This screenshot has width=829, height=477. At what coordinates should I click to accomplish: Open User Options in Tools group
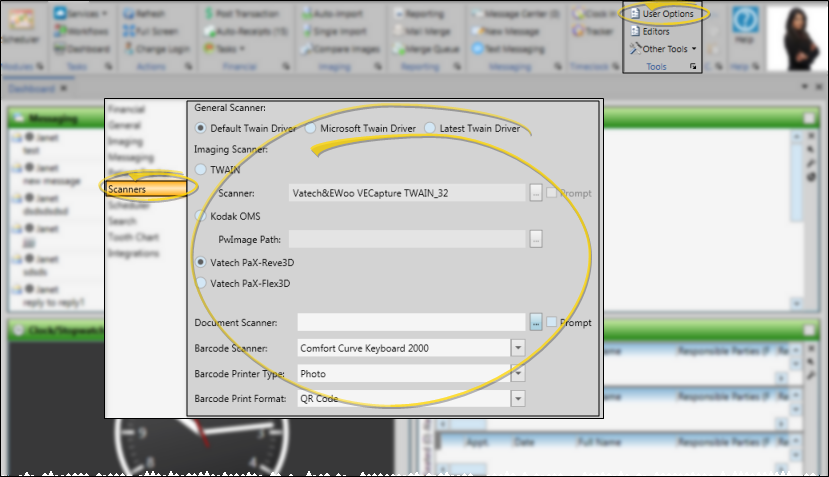coord(662,14)
